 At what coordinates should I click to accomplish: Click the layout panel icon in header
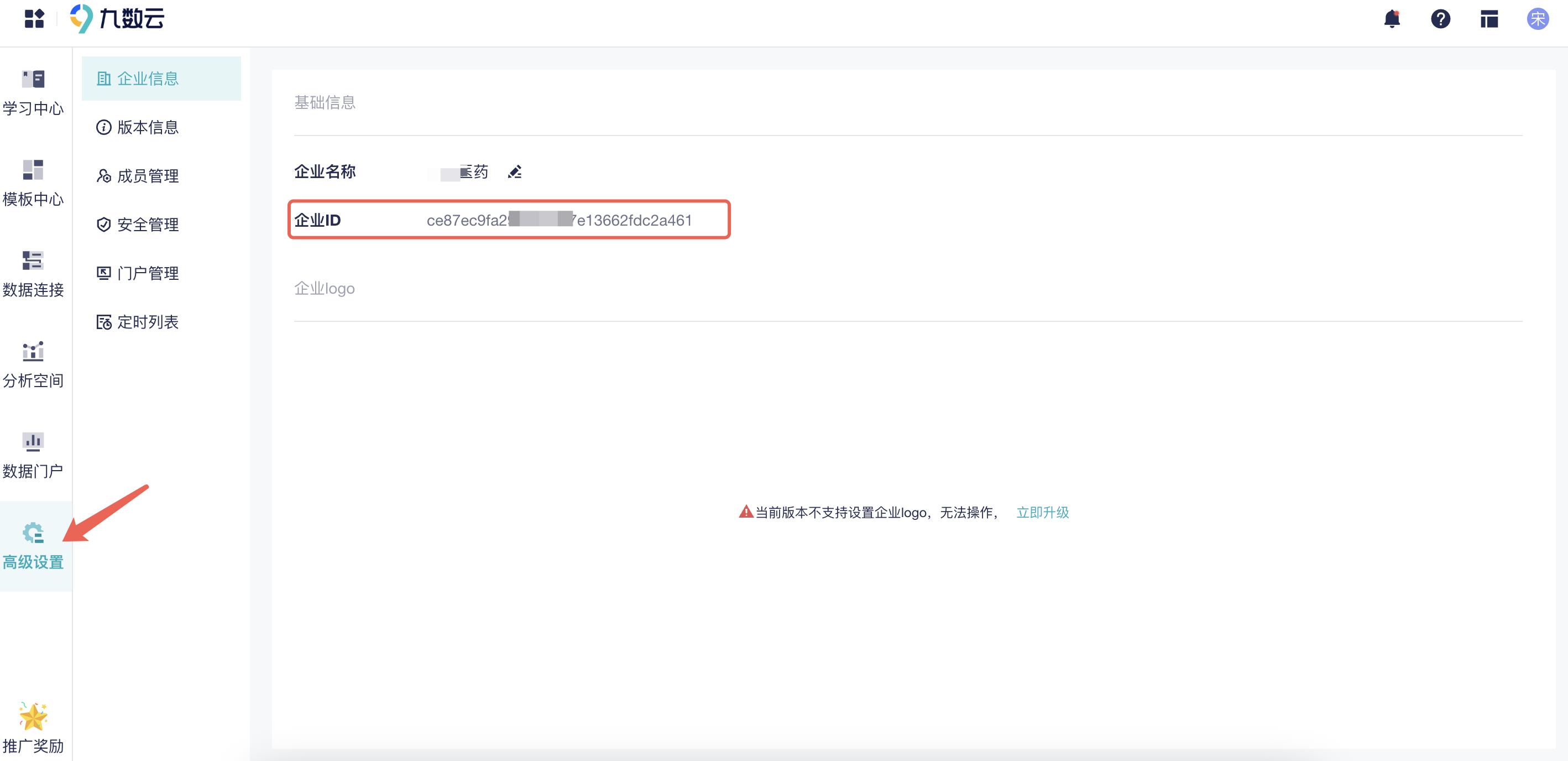coord(1489,19)
